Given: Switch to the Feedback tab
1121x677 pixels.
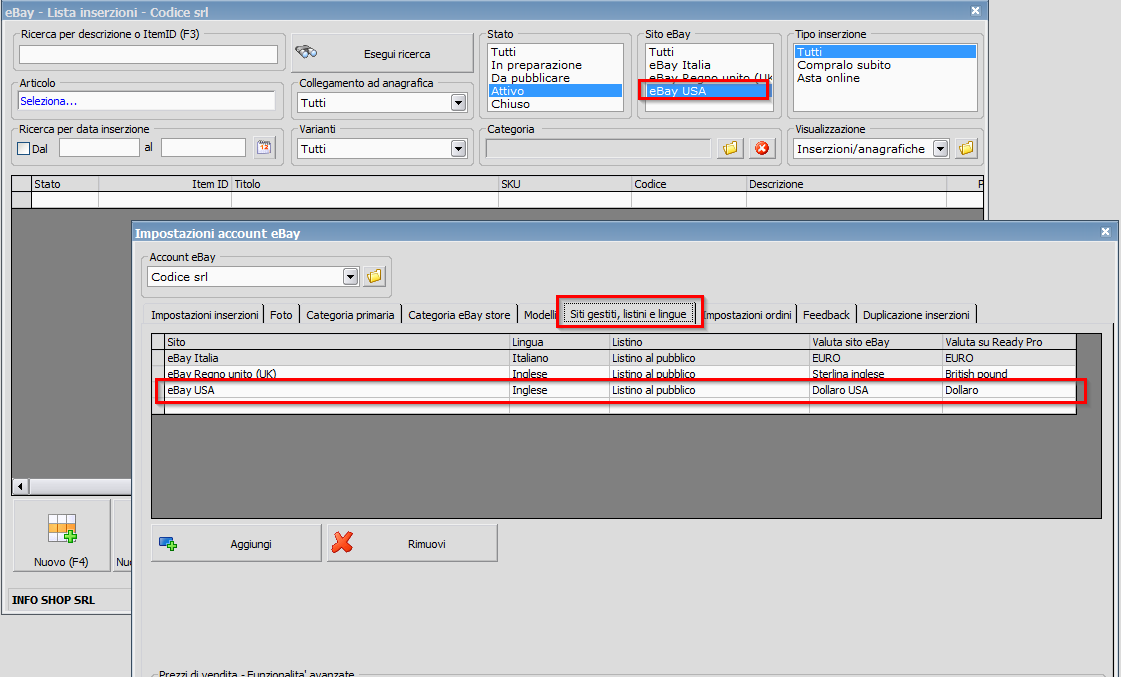Looking at the screenshot, I should [x=826, y=315].
